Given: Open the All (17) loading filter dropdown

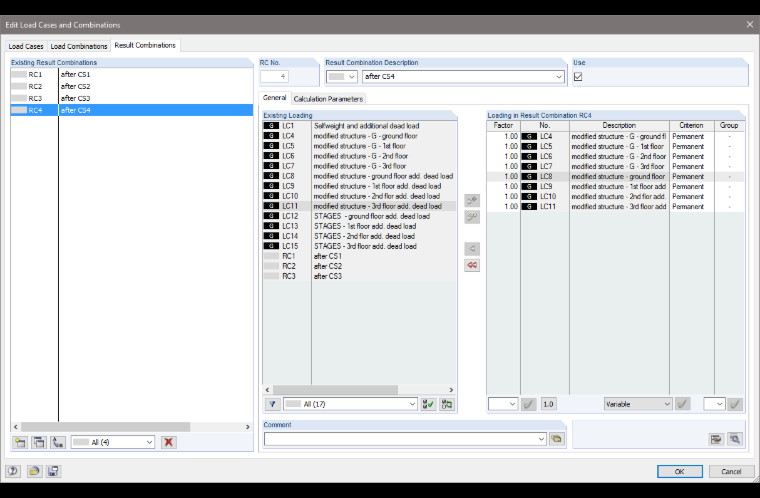Looking at the screenshot, I should [x=412, y=404].
